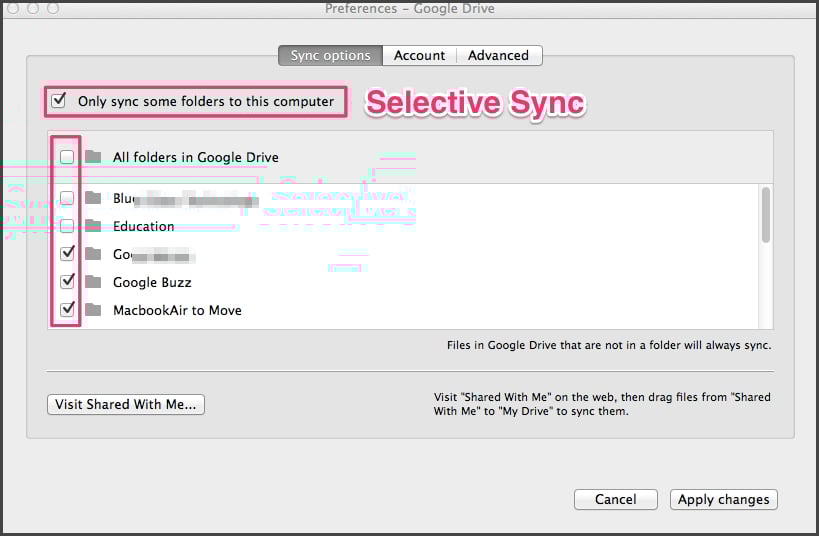This screenshot has width=819, height=536.
Task: Uncheck the blurred Go… folder checkbox
Action: click(67, 253)
